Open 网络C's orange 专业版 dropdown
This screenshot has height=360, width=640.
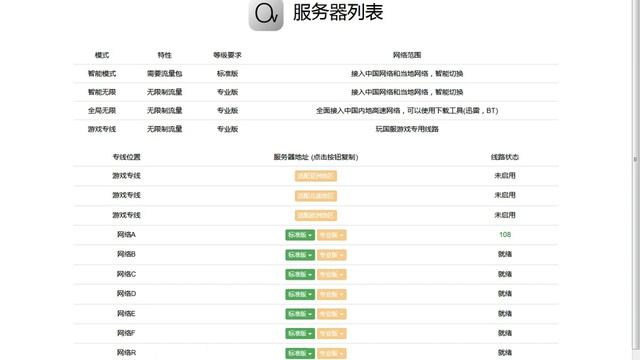(331, 274)
